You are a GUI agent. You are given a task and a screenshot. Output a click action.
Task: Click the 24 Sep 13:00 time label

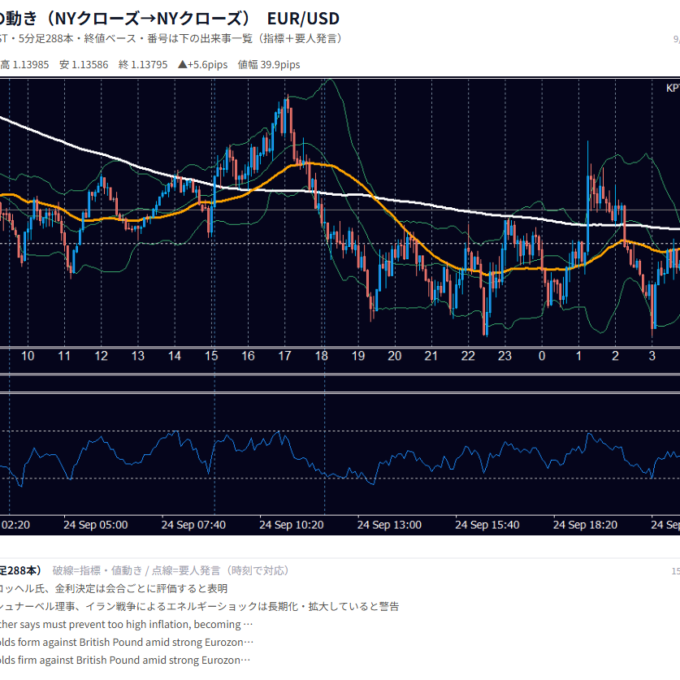389,525
